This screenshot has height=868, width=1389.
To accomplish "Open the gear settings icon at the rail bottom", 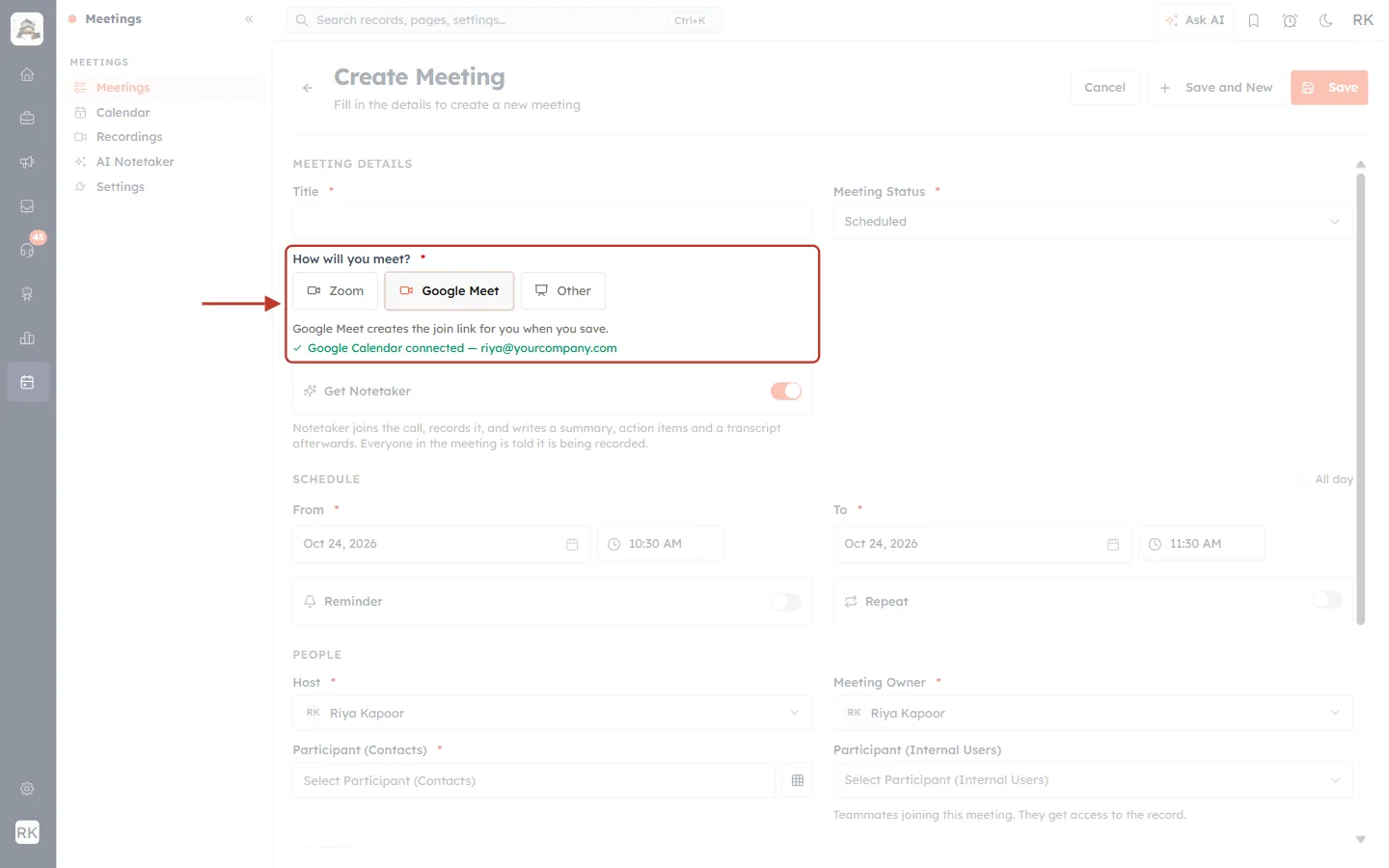I will [27, 789].
